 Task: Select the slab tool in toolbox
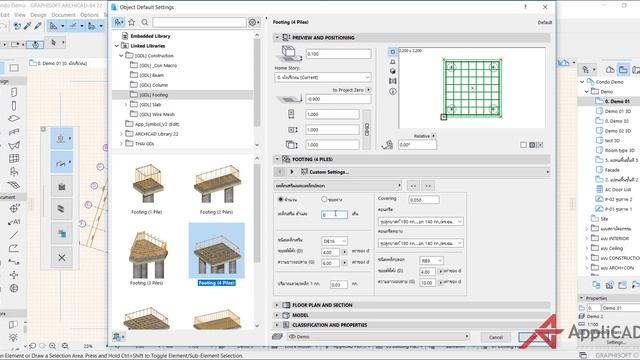14,119
